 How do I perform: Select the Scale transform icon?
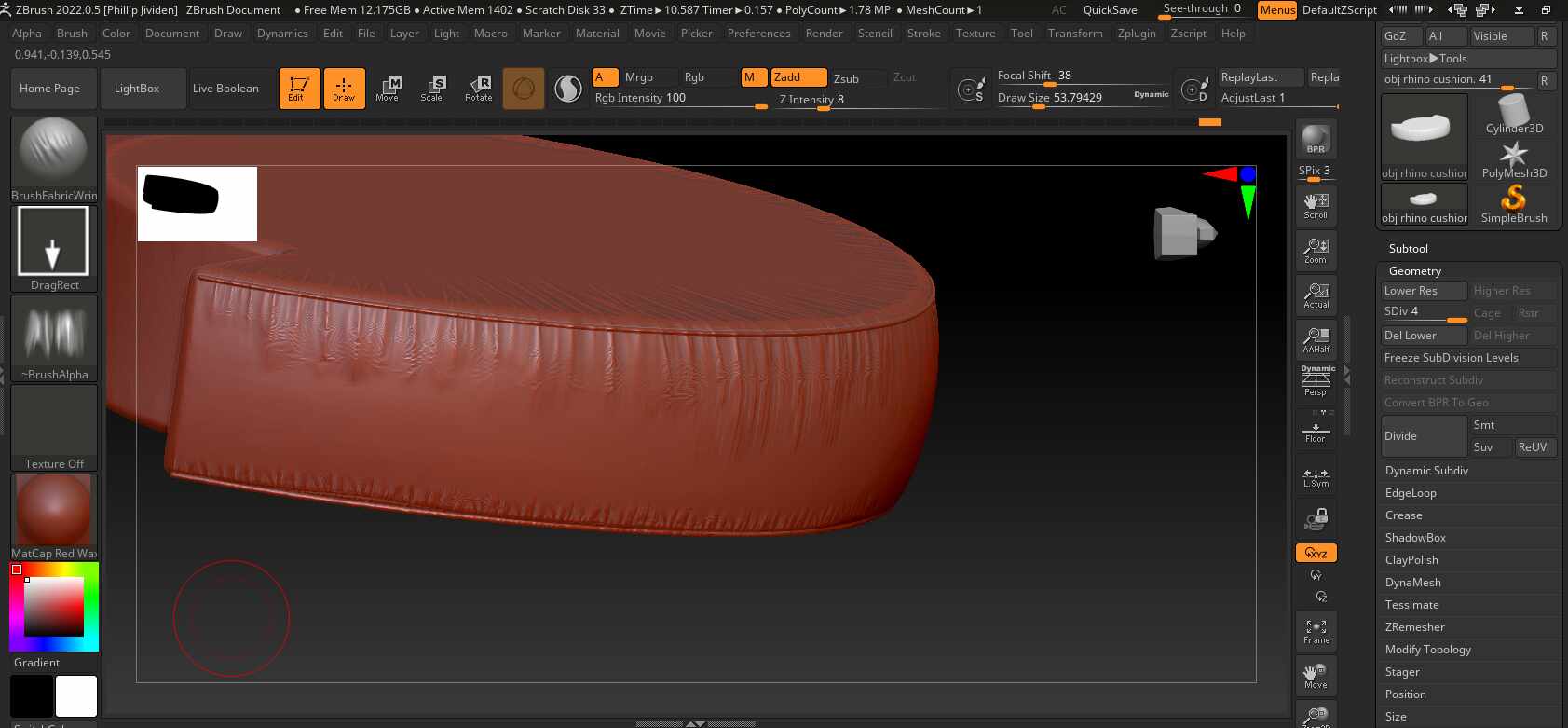click(x=432, y=89)
